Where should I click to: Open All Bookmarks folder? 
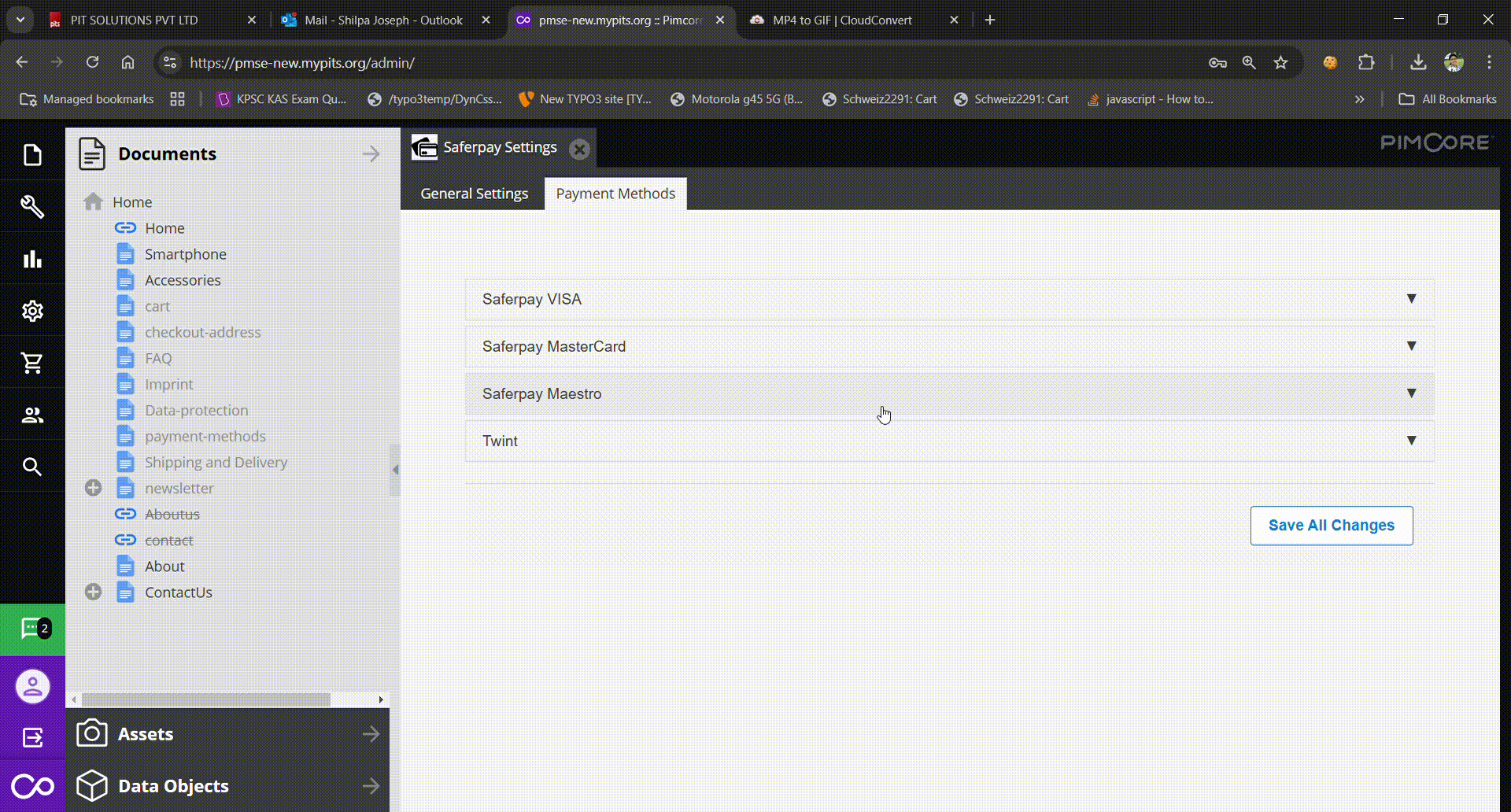1447,99
